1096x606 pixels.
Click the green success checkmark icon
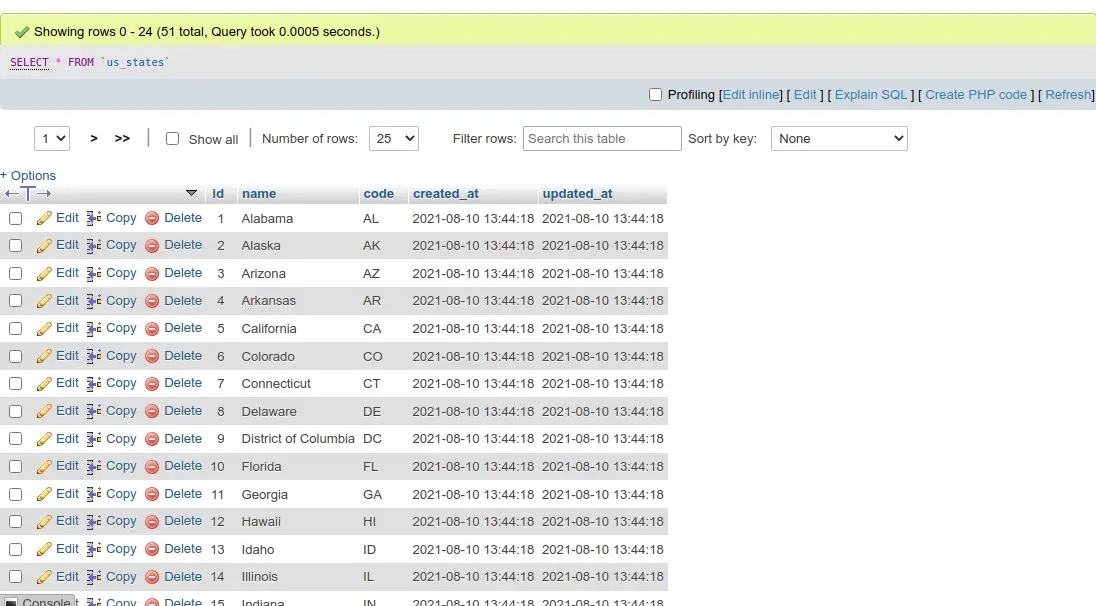point(21,32)
